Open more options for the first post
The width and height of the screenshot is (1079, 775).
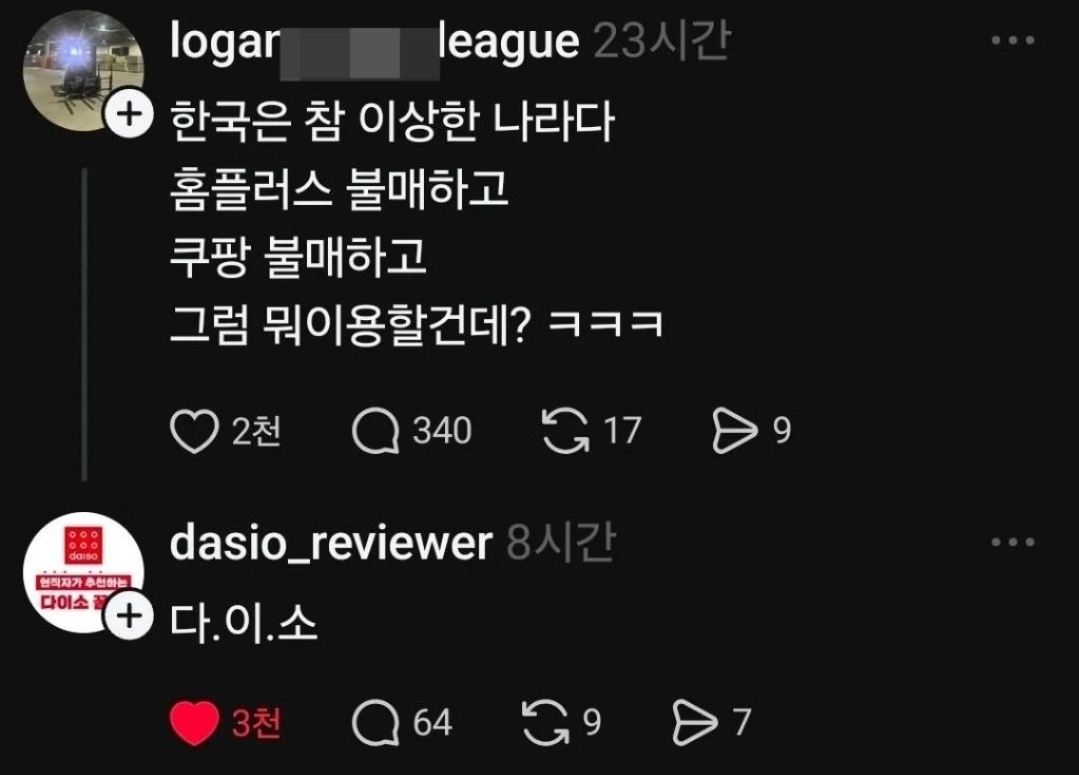pyautogui.click(x=1013, y=41)
